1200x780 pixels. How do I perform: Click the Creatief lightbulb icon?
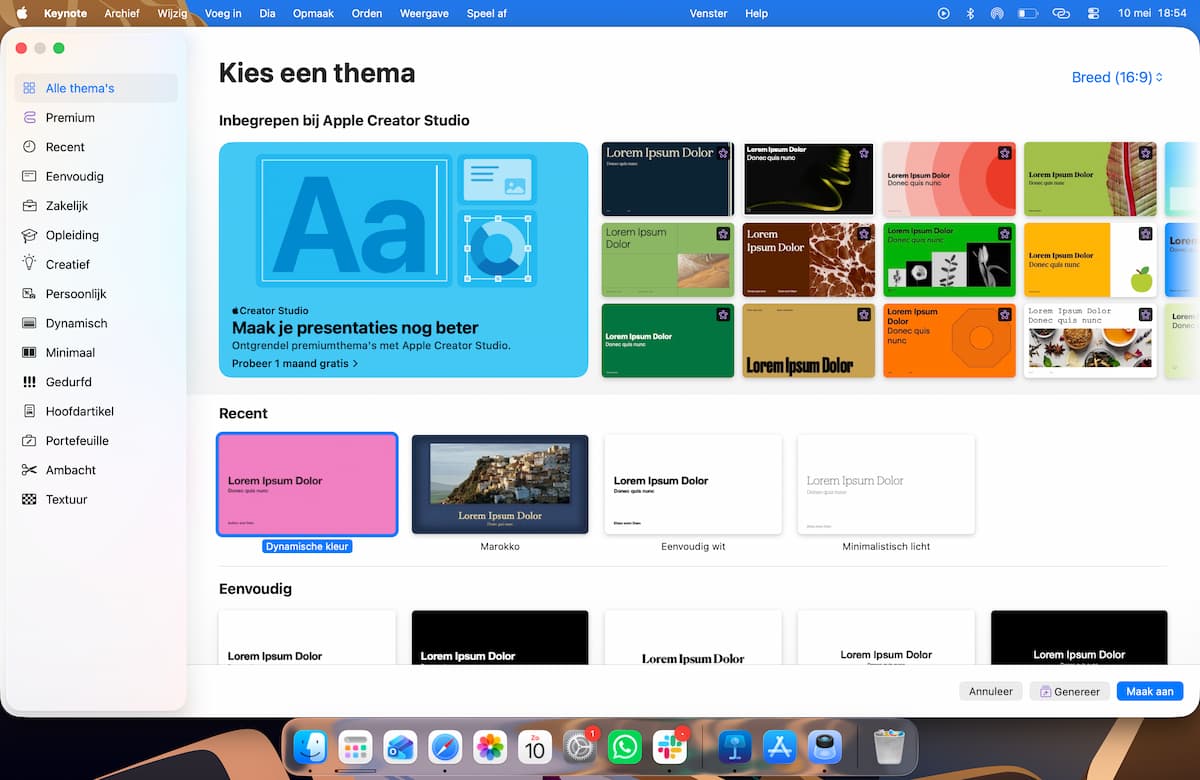click(29, 264)
